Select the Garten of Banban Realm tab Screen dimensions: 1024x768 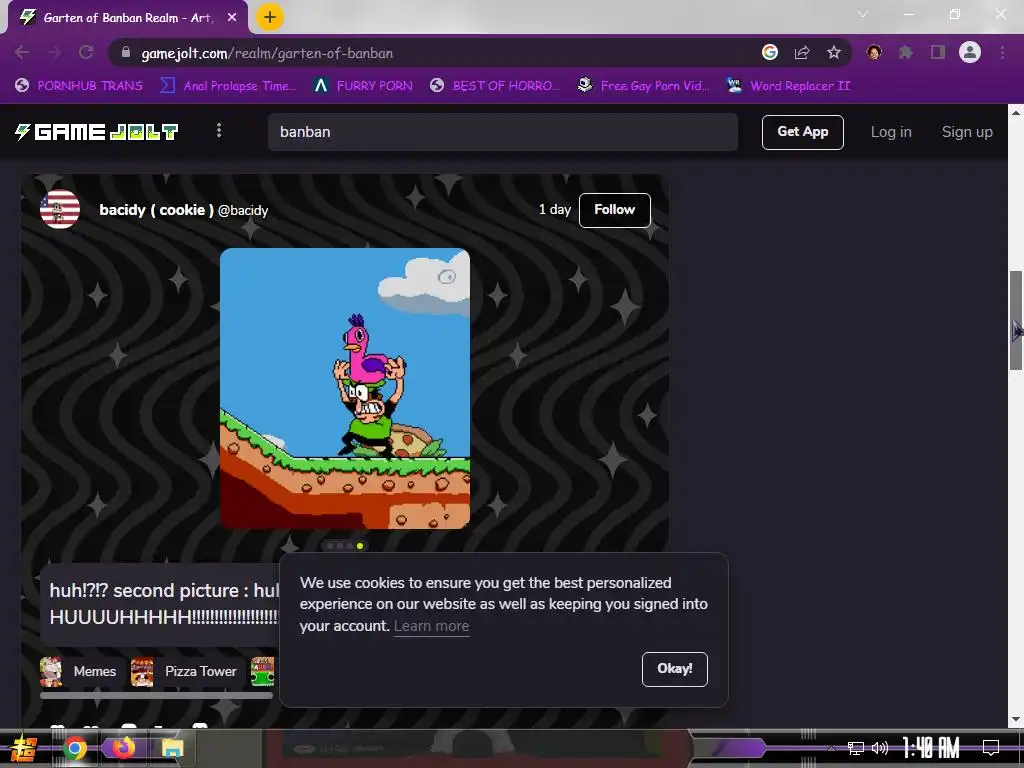pos(127,18)
